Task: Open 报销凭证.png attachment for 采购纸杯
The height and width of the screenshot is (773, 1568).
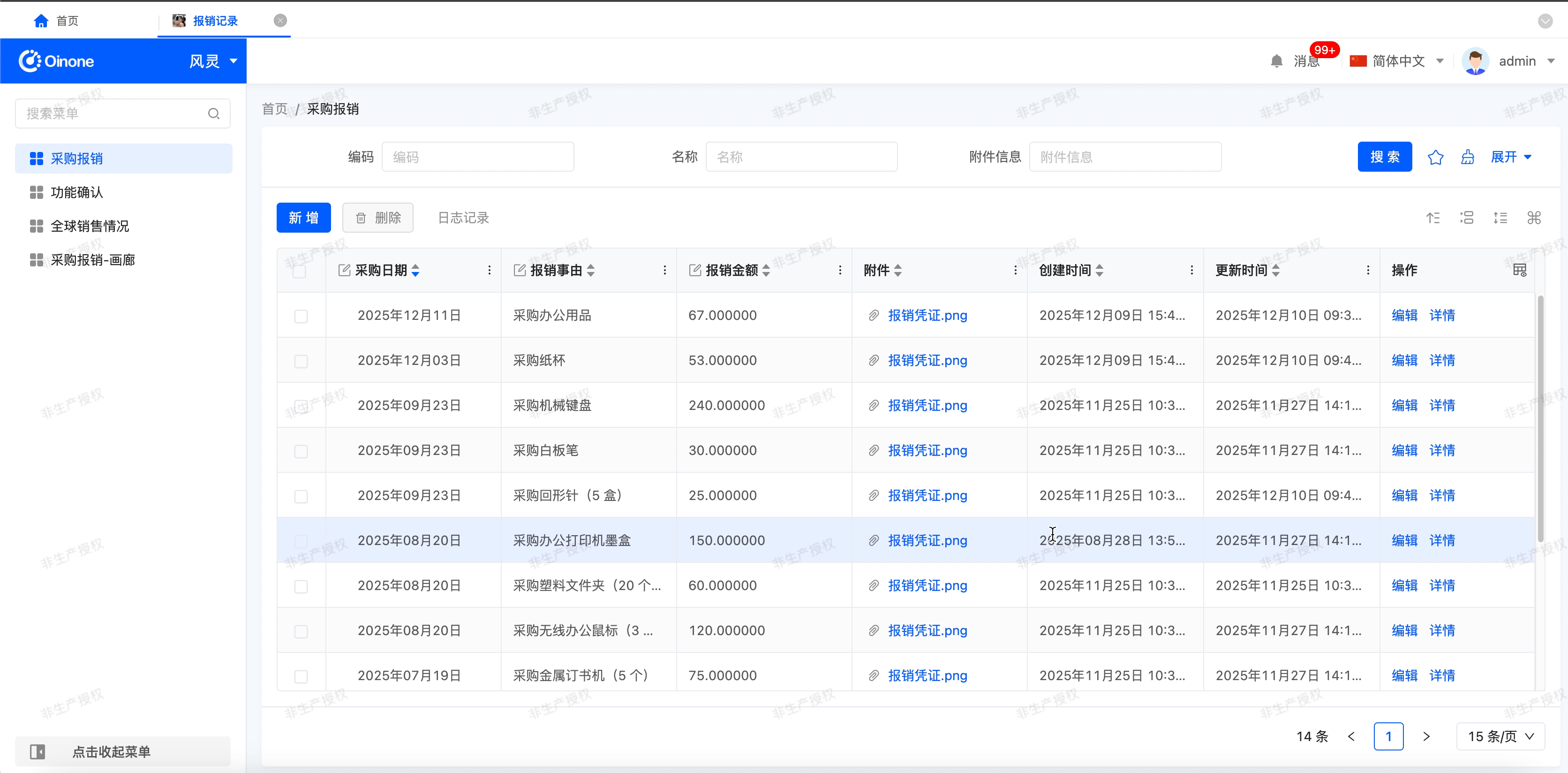Action: pos(927,360)
